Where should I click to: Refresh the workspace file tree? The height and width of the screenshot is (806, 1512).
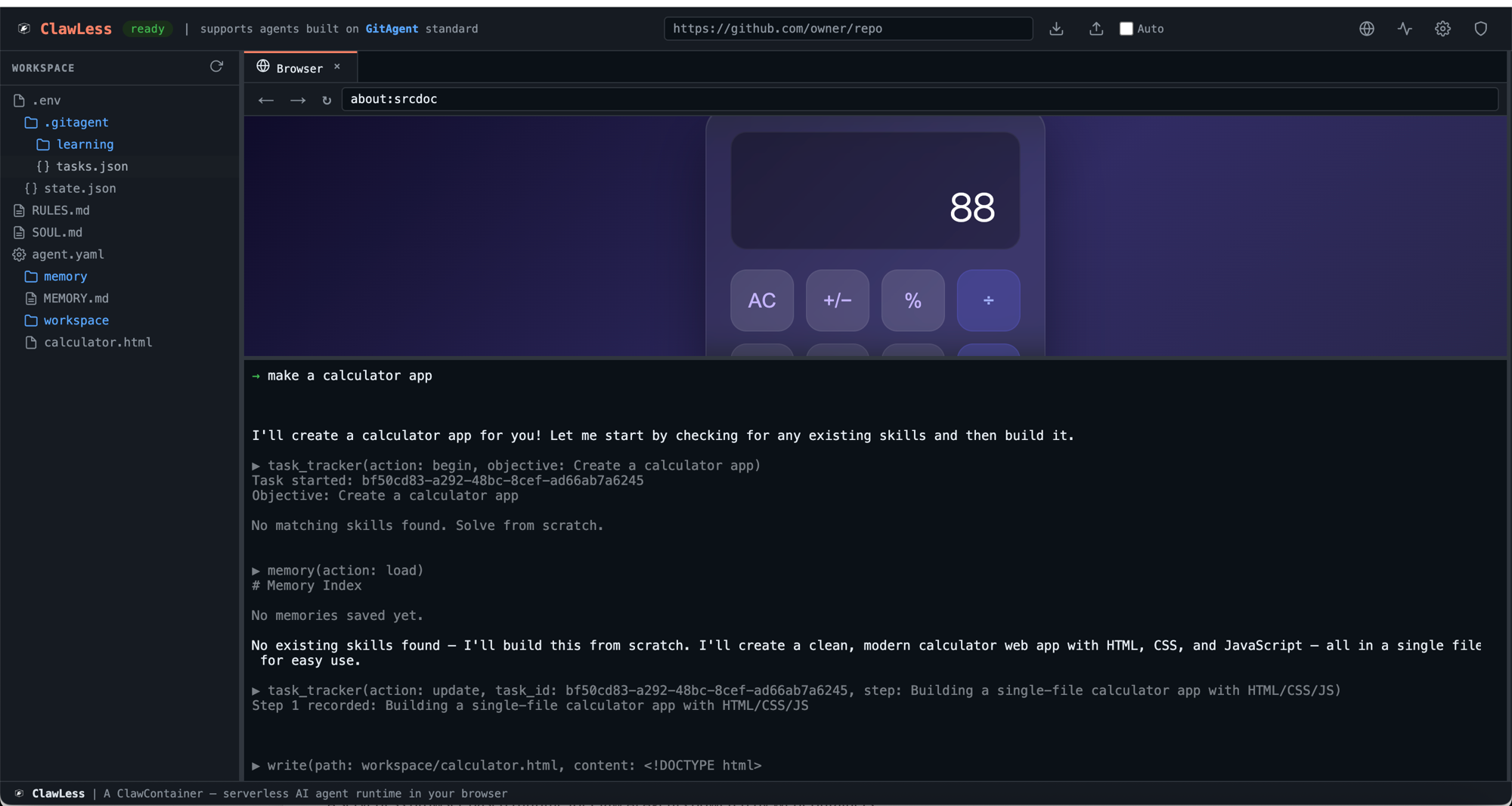tap(216, 67)
